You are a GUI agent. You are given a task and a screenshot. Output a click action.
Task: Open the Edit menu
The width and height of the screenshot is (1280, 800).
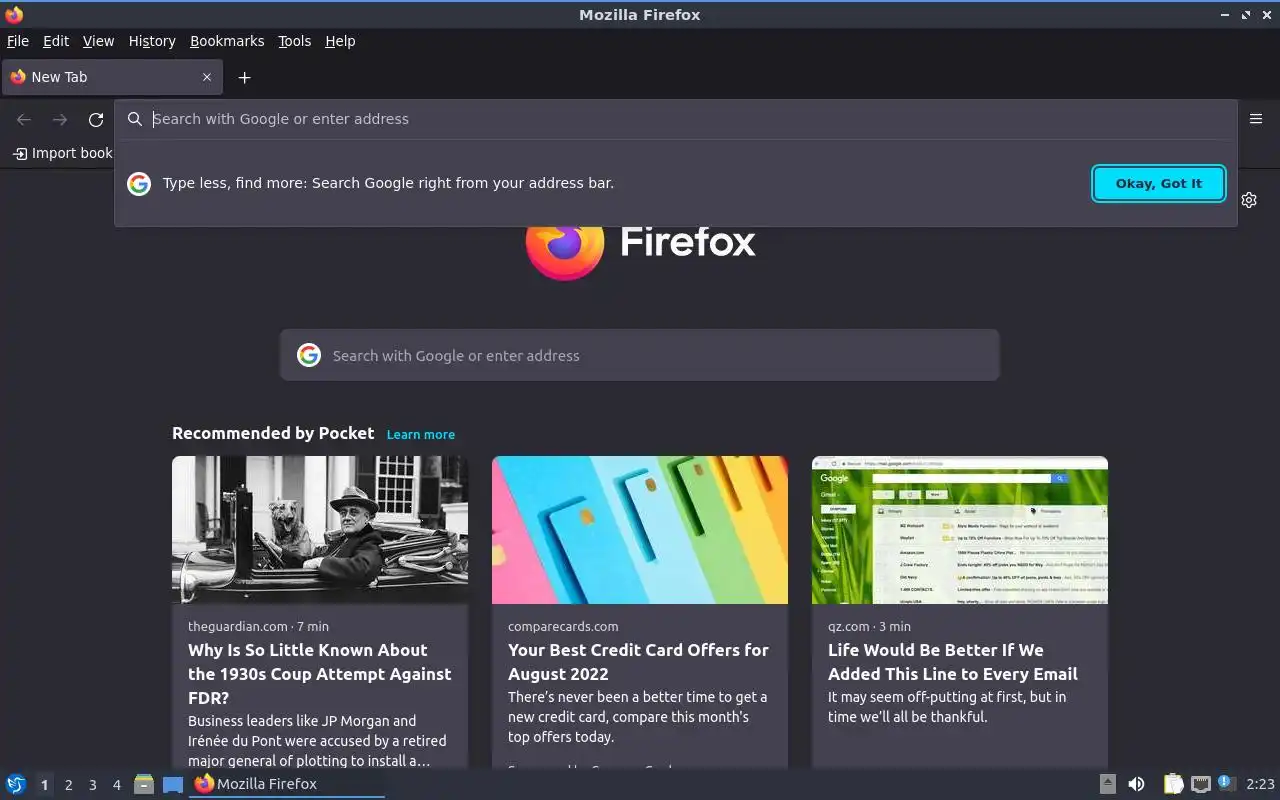click(56, 41)
